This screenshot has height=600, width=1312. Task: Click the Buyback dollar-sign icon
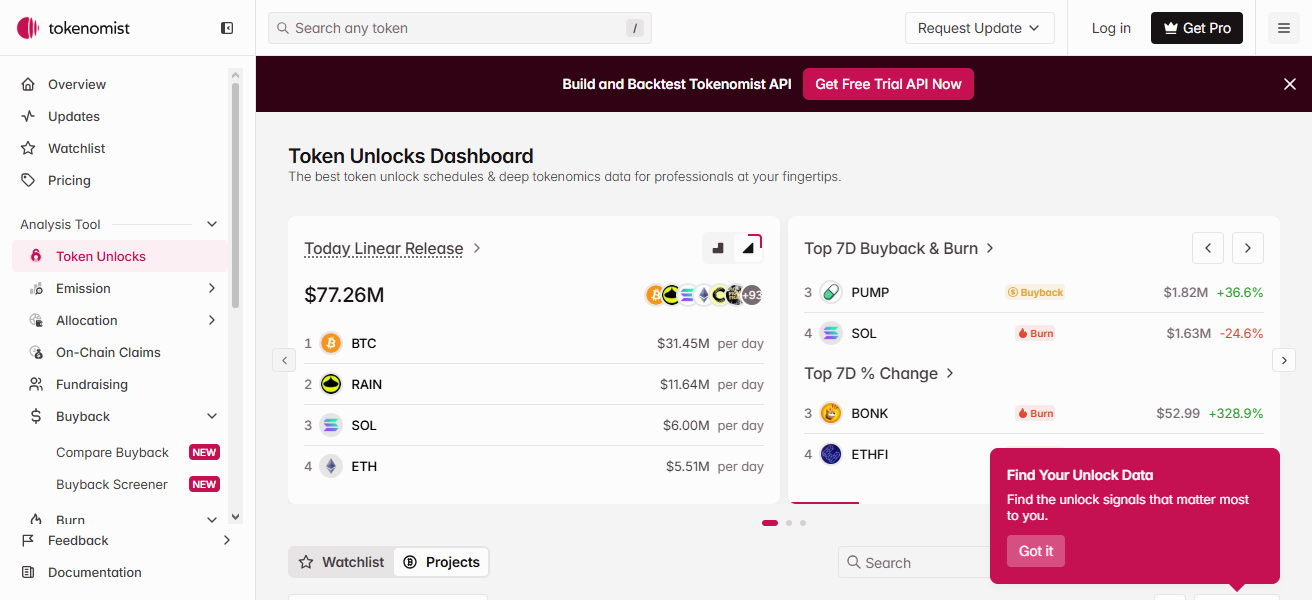[34, 416]
